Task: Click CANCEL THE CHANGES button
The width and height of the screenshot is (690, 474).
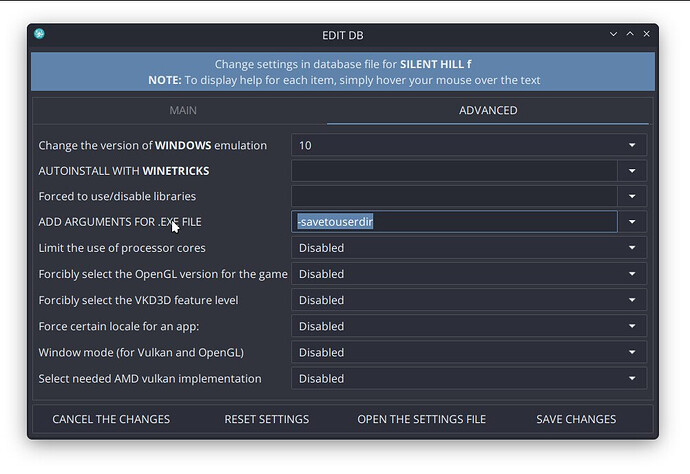Action: 111,419
